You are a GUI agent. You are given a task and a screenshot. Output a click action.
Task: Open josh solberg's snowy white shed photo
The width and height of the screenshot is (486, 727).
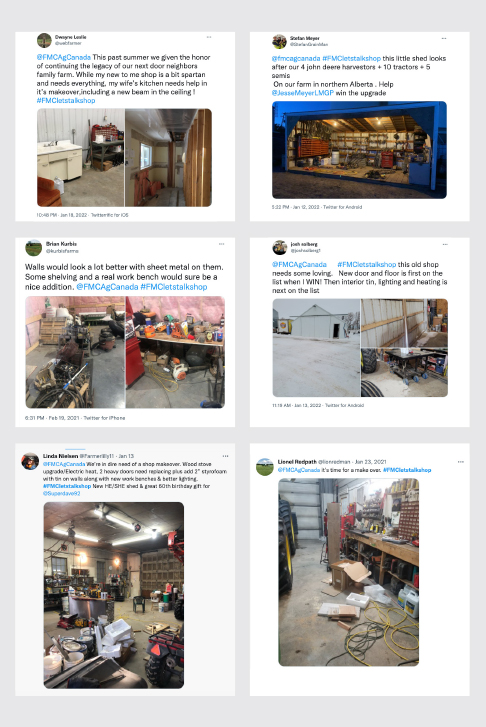coord(316,348)
